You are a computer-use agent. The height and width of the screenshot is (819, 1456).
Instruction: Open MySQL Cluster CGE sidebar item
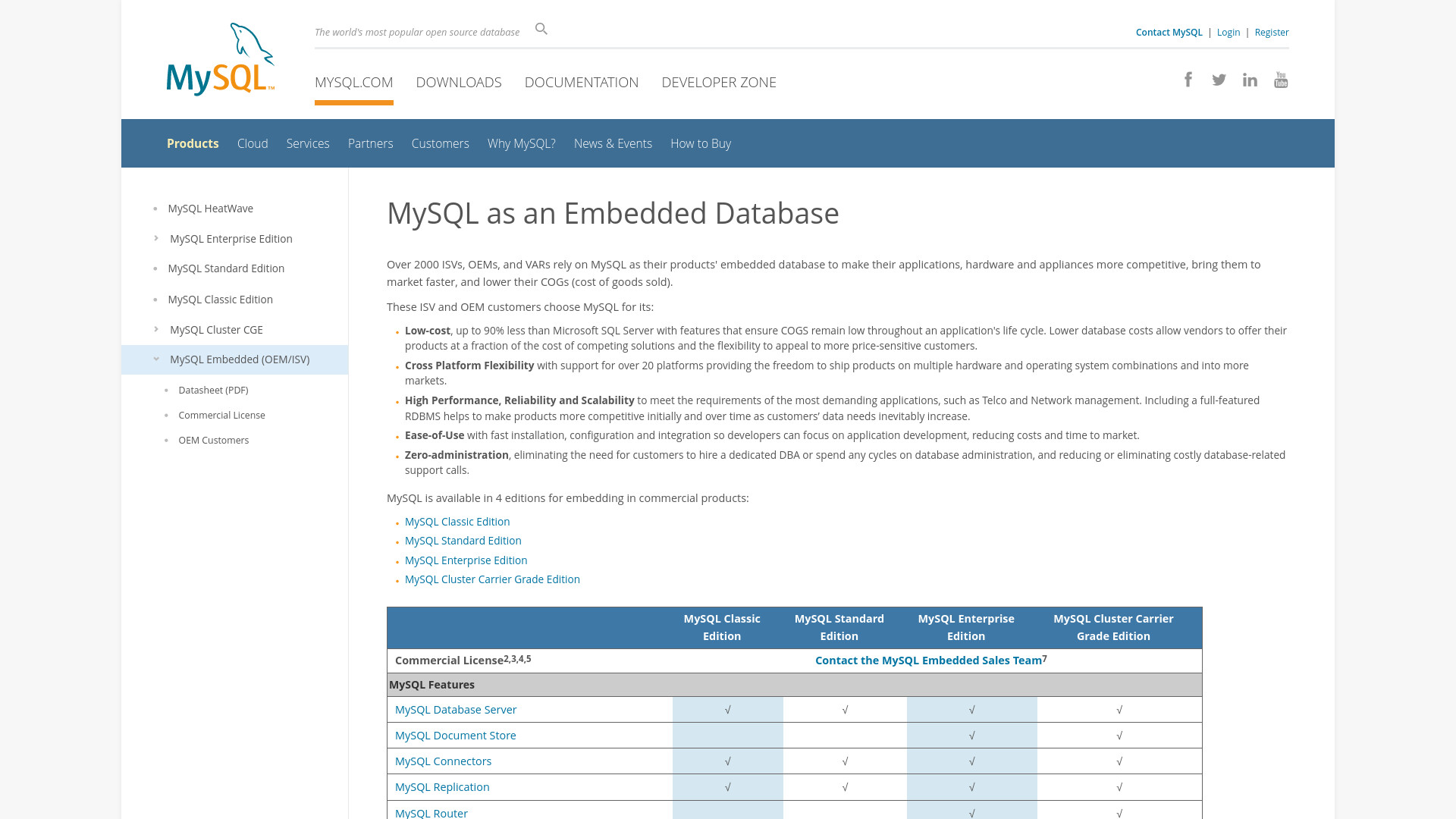pyautogui.click(x=216, y=330)
